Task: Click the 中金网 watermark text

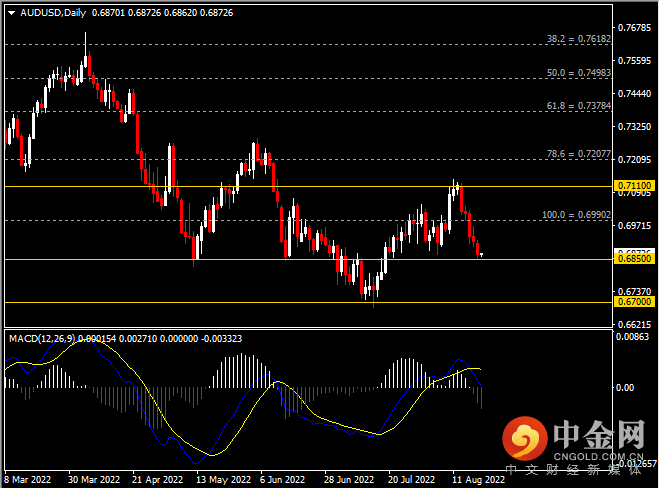Action: [598, 432]
